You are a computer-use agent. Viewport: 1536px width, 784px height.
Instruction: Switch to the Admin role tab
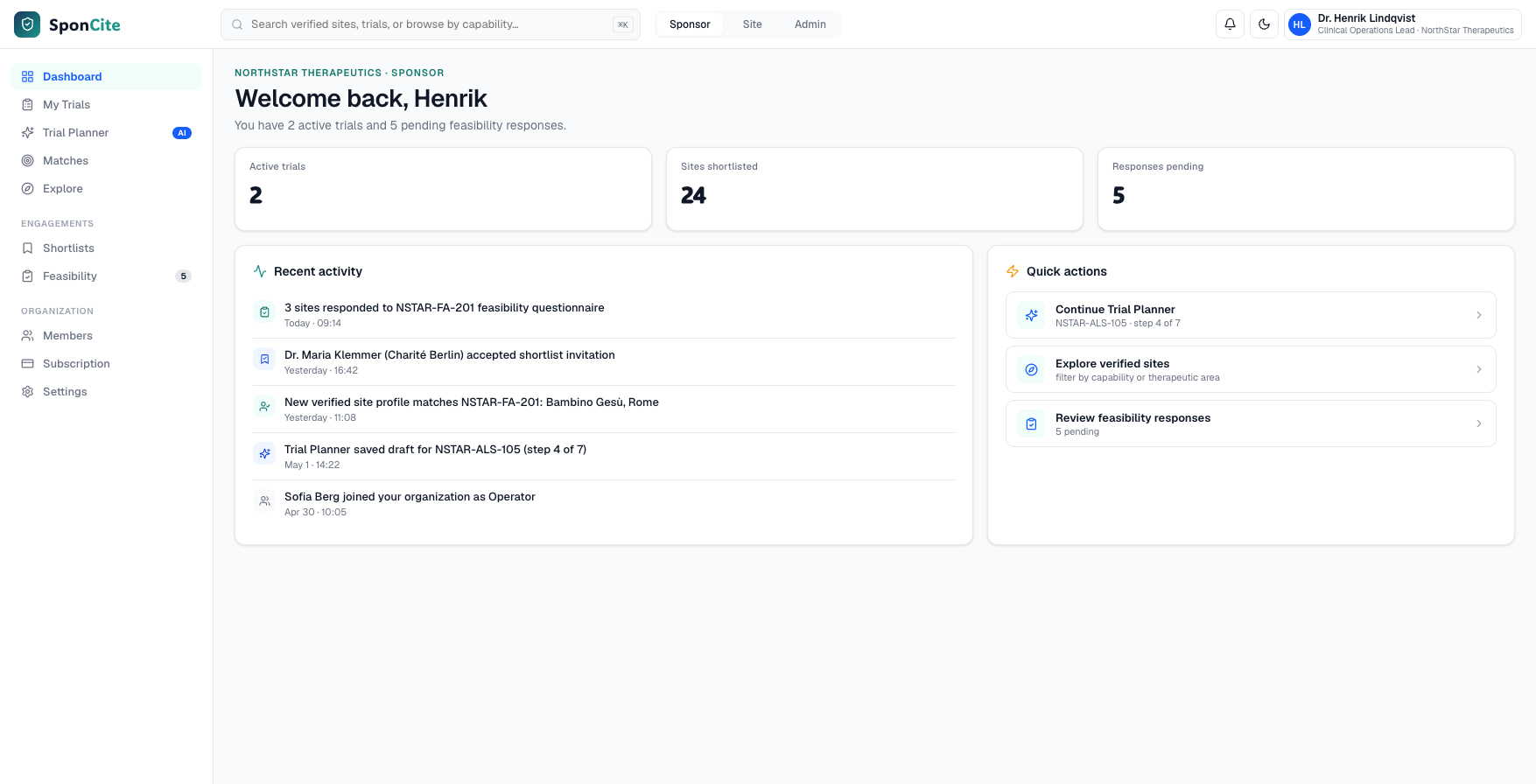810,24
